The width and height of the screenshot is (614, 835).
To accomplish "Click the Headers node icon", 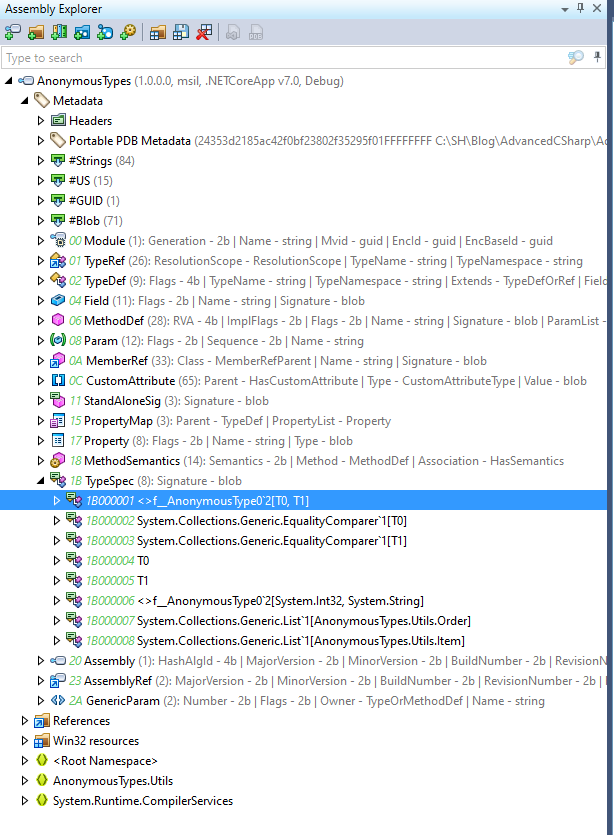I will click(58, 120).
